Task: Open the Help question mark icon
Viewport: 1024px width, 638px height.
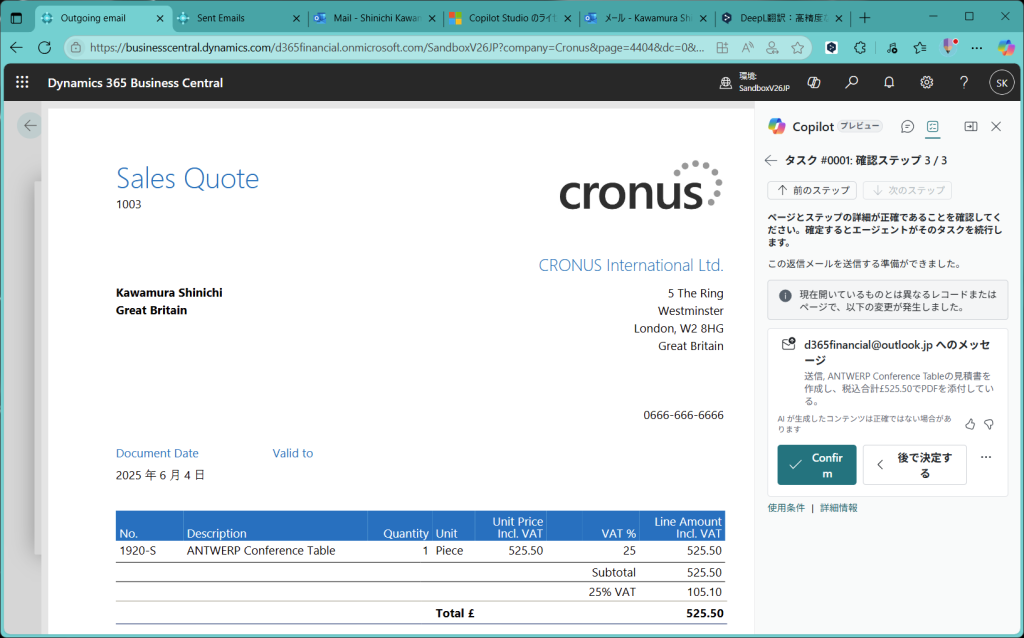Action: (964, 82)
